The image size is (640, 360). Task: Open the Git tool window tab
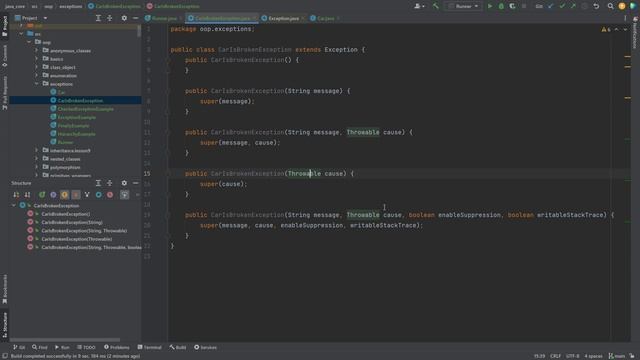tap(19, 347)
